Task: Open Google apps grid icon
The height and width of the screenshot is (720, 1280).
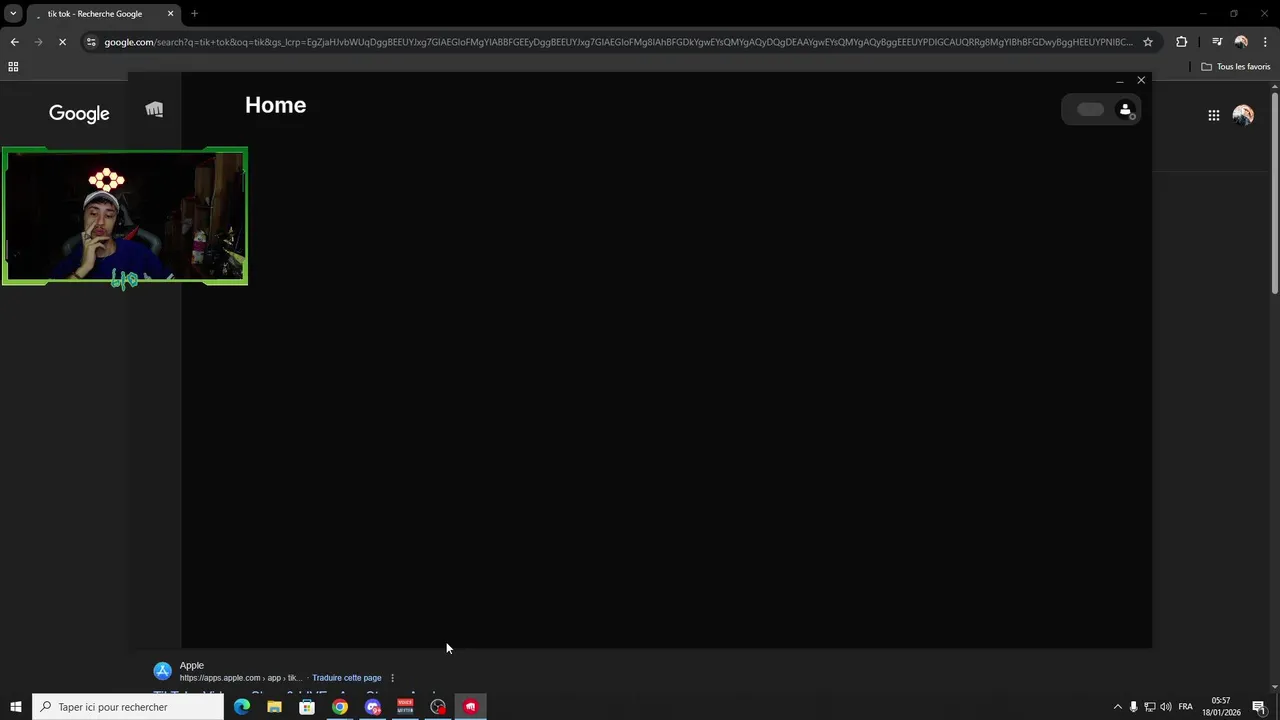Action: point(1213,115)
